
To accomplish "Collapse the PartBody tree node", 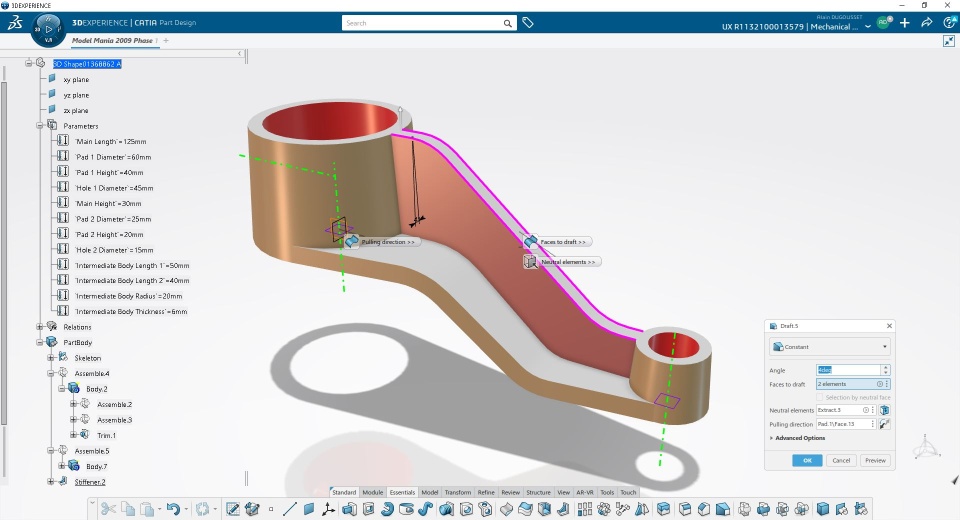I will pyautogui.click(x=40, y=342).
